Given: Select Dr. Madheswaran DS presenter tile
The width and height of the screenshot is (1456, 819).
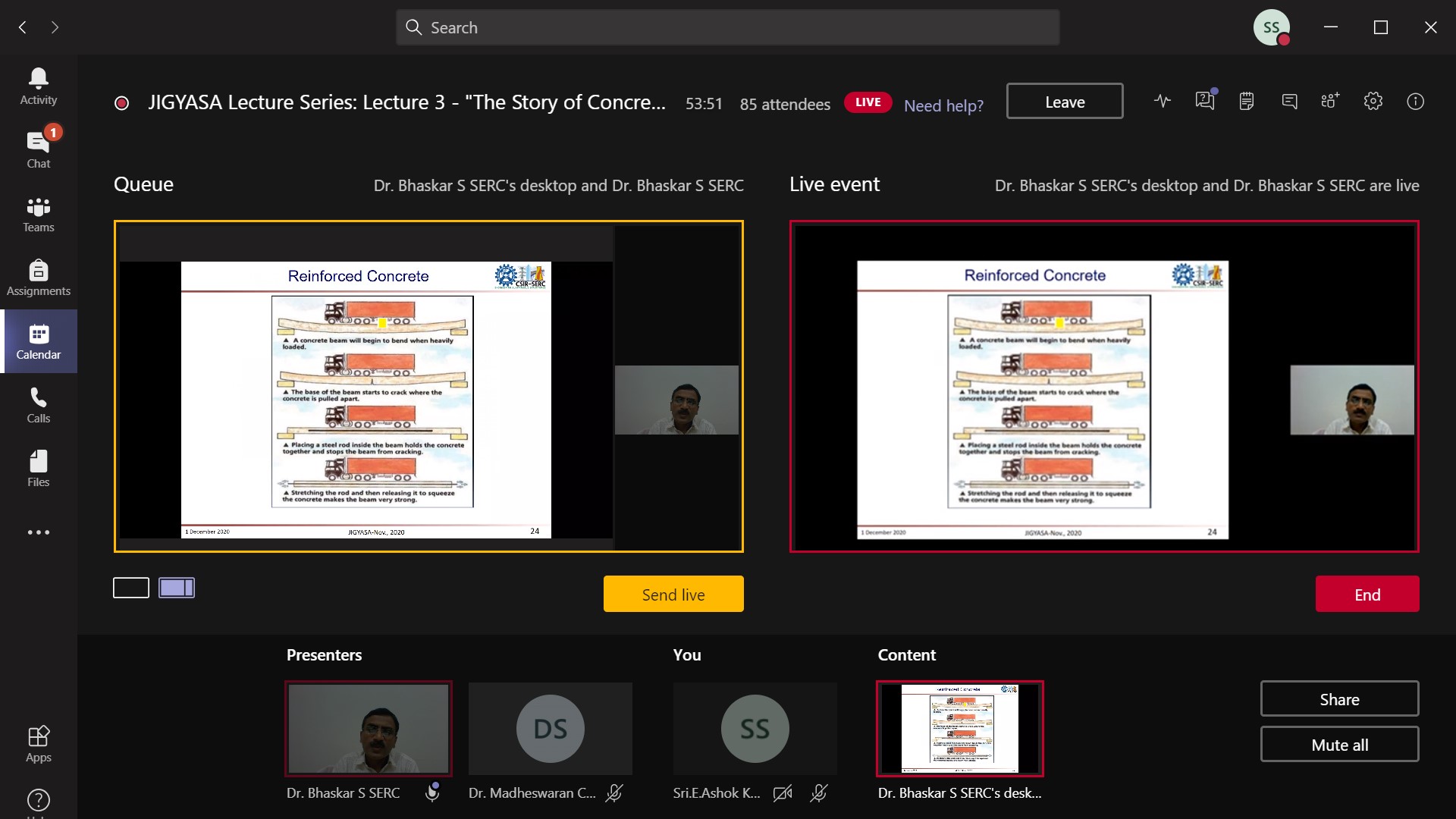Looking at the screenshot, I should coord(551,729).
